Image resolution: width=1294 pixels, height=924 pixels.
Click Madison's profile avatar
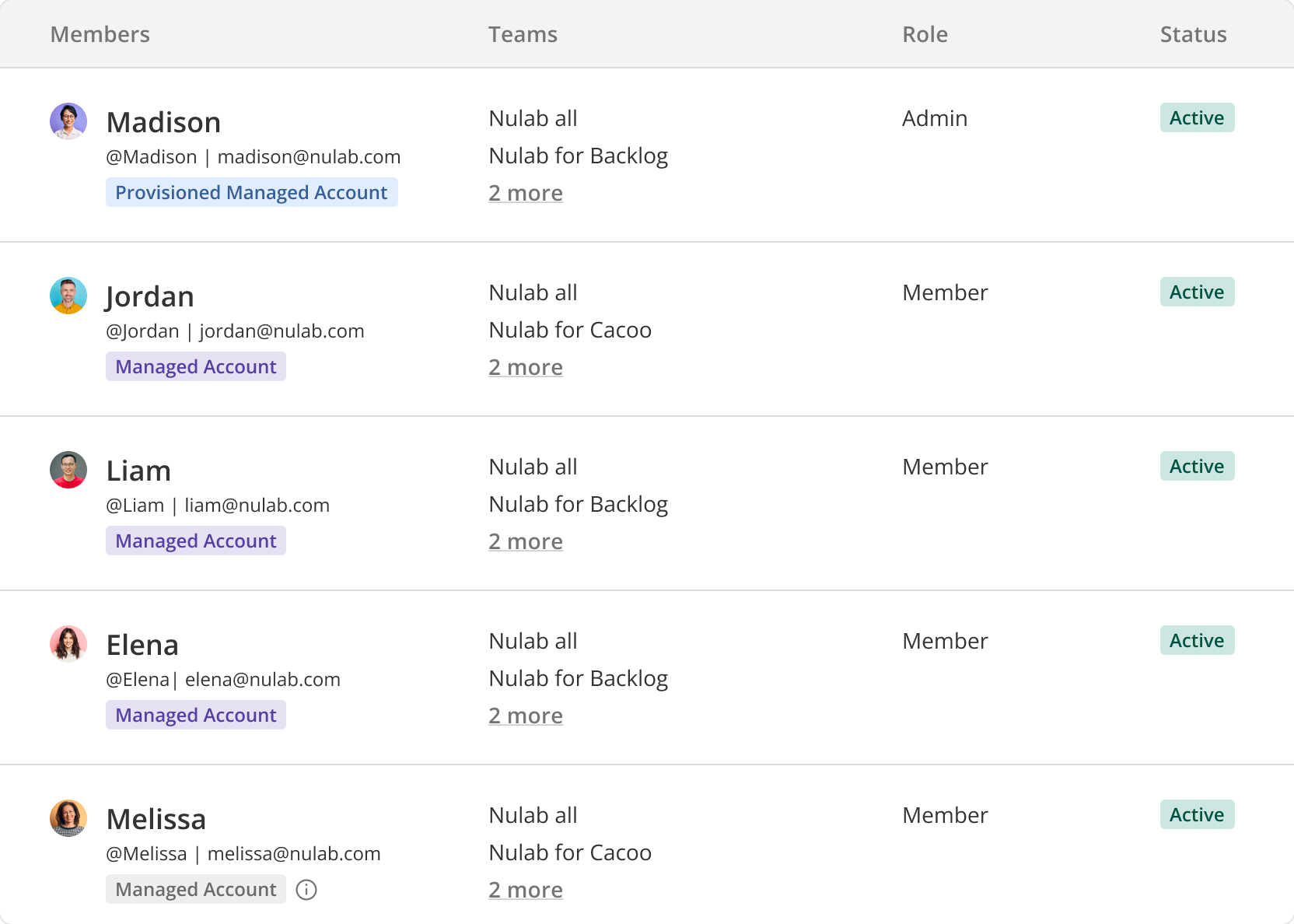pos(68,121)
